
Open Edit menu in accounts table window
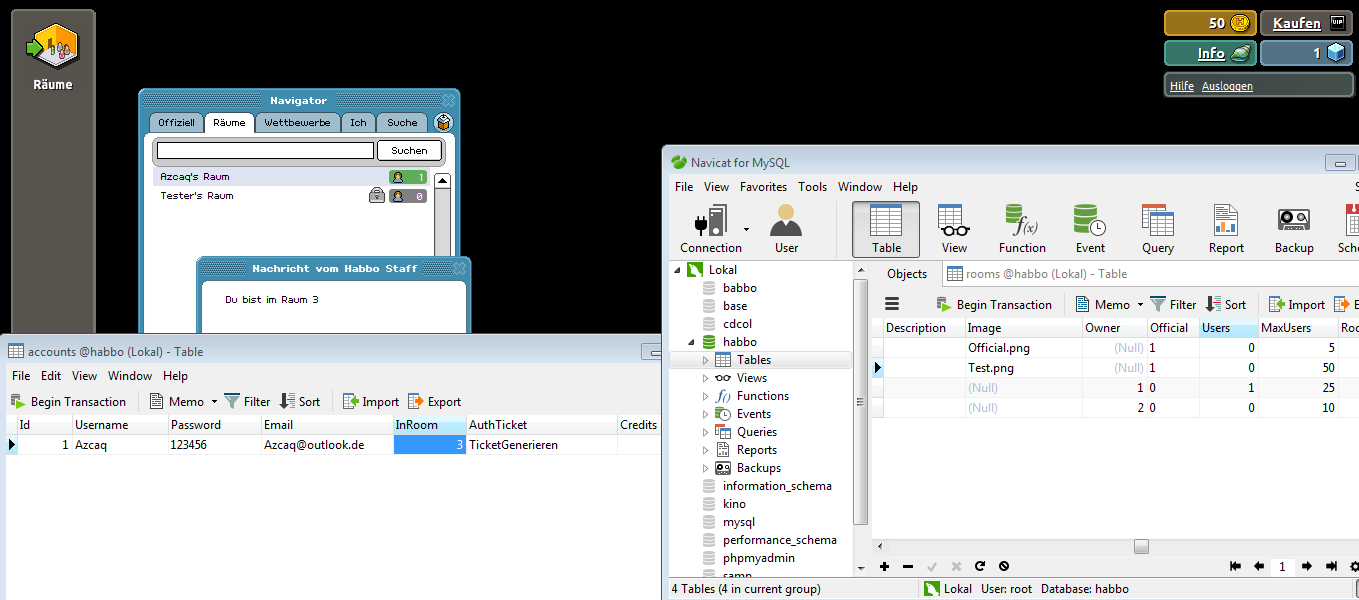tap(53, 376)
